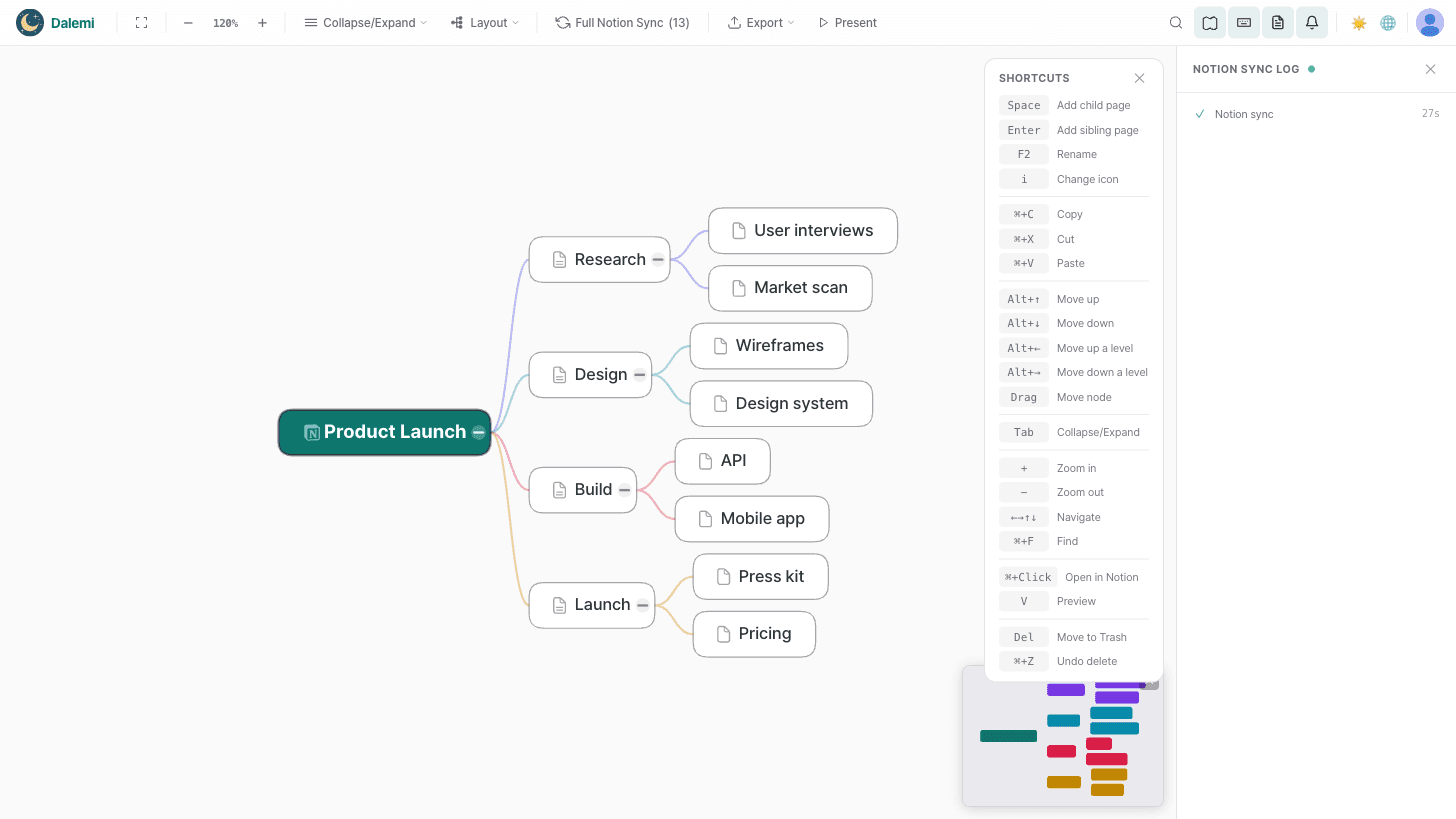Select the User interviews node
This screenshot has height=819, width=1456.
pyautogui.click(x=803, y=230)
